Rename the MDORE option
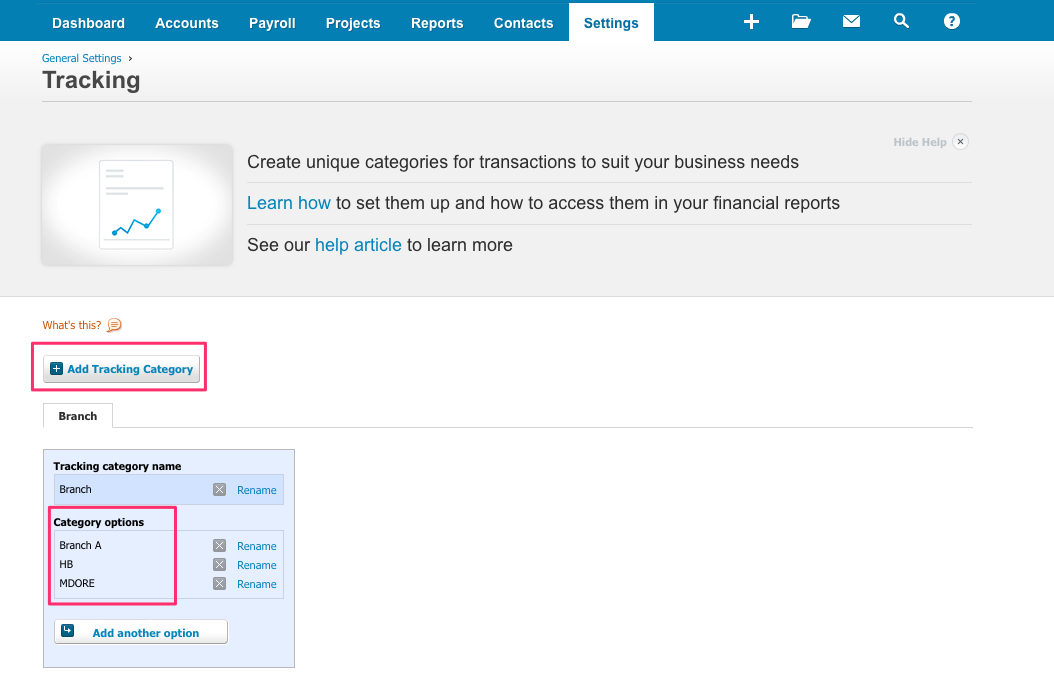The height and width of the screenshot is (691, 1054). tap(257, 584)
